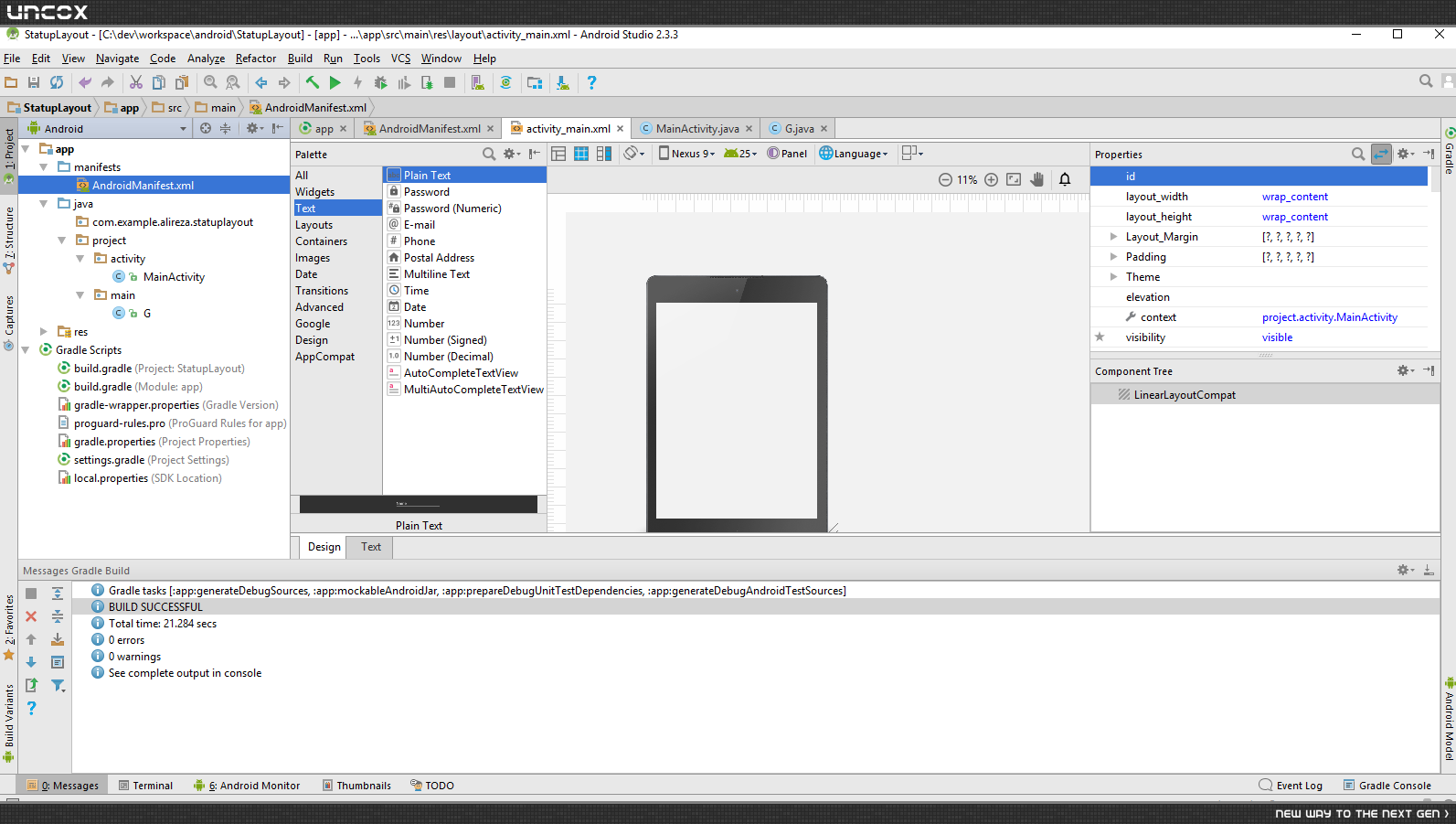This screenshot has width=1456, height=824.
Task: Open the orientation dropdown in design editor
Action: (634, 154)
